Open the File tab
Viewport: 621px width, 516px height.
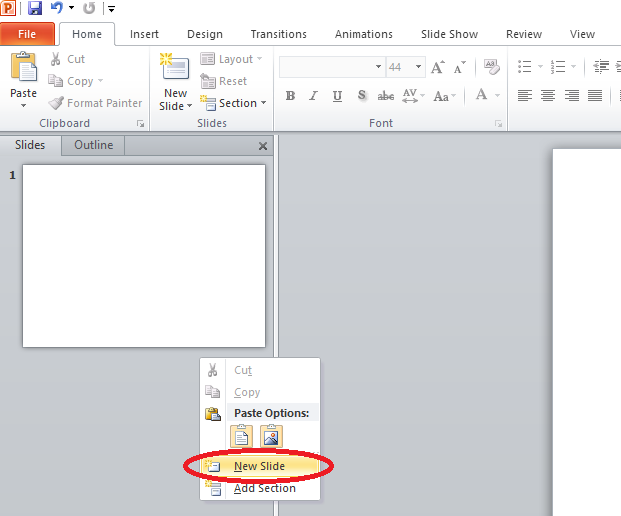[x=27, y=34]
